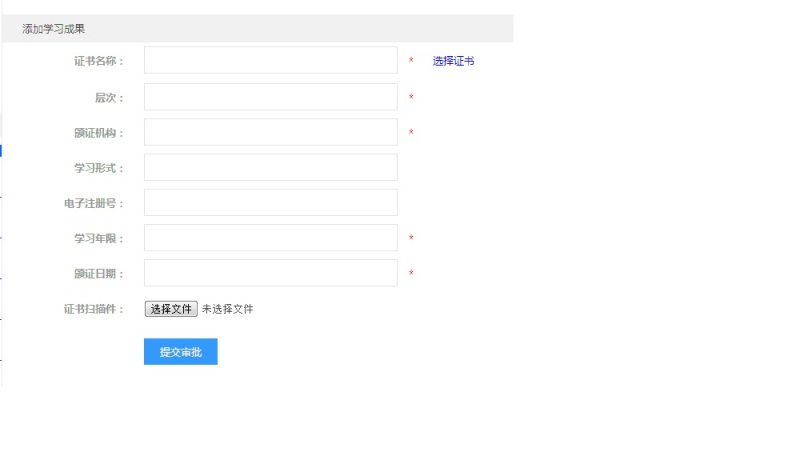The width and height of the screenshot is (800, 476).
Task: Click the 未选择文件 status text
Action: pos(228,309)
